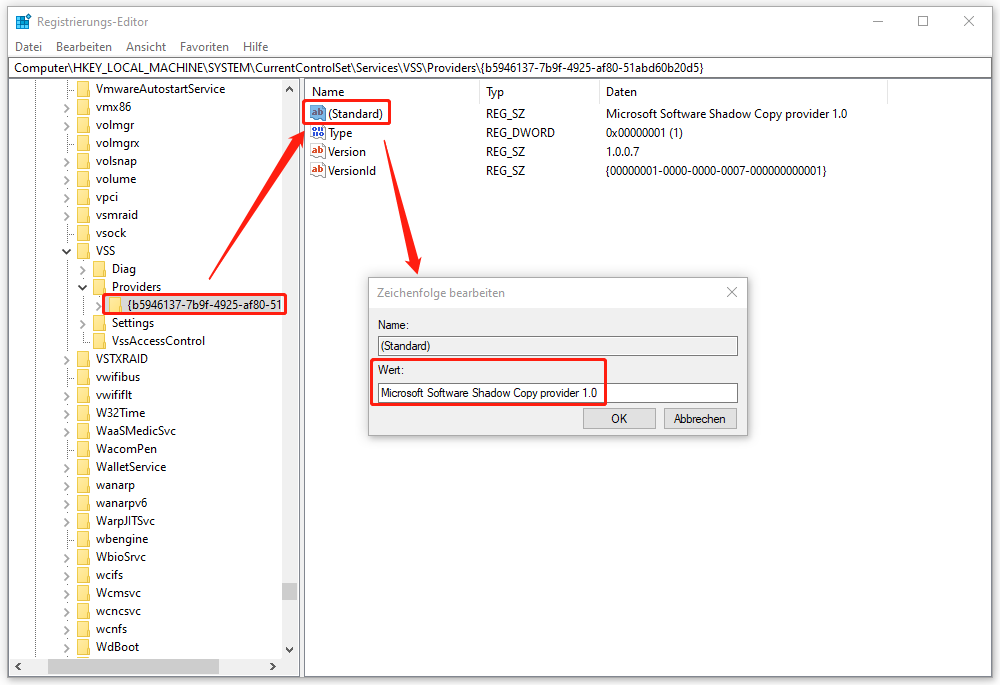
Task: Select the wbengine key
Action: pyautogui.click(x=122, y=539)
